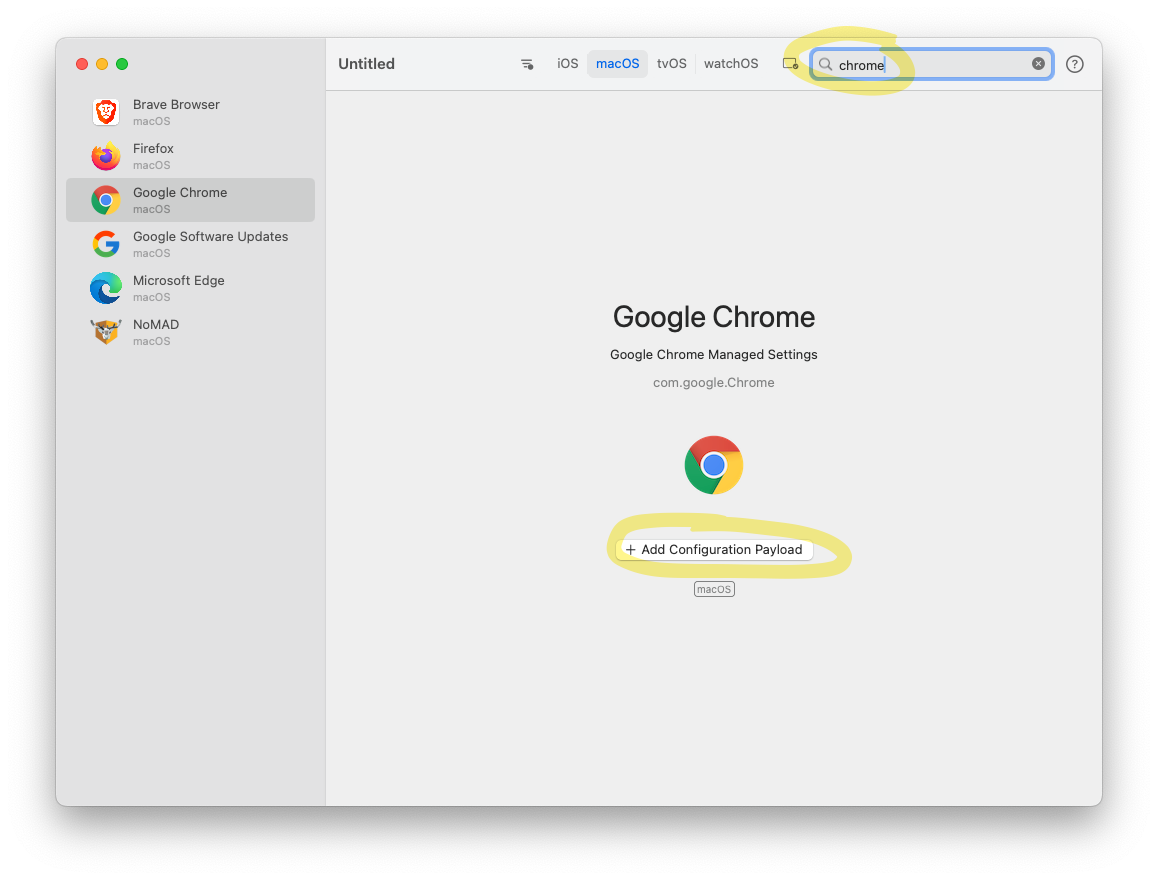
Task: Click the NoMAD icon in sidebar
Action: [x=106, y=332]
